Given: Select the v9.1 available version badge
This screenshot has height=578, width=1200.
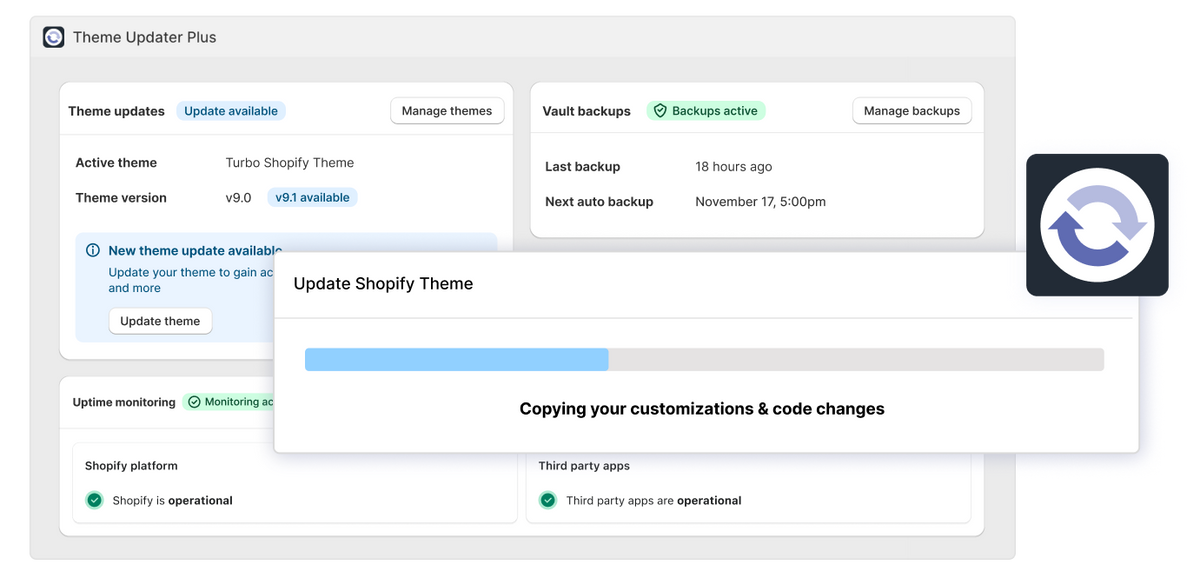Looking at the screenshot, I should (312, 198).
